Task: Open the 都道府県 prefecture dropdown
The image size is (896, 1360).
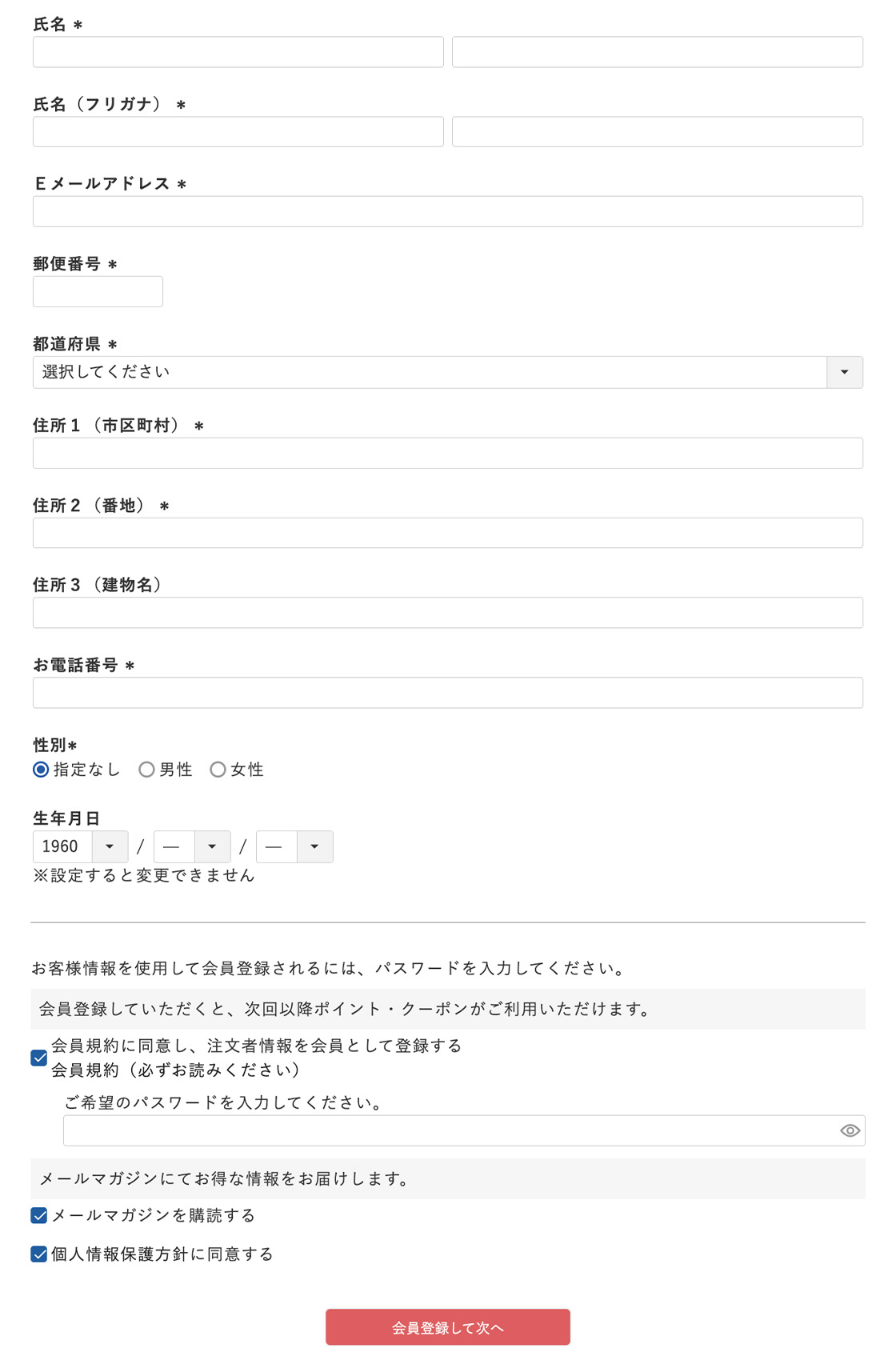Action: click(447, 372)
